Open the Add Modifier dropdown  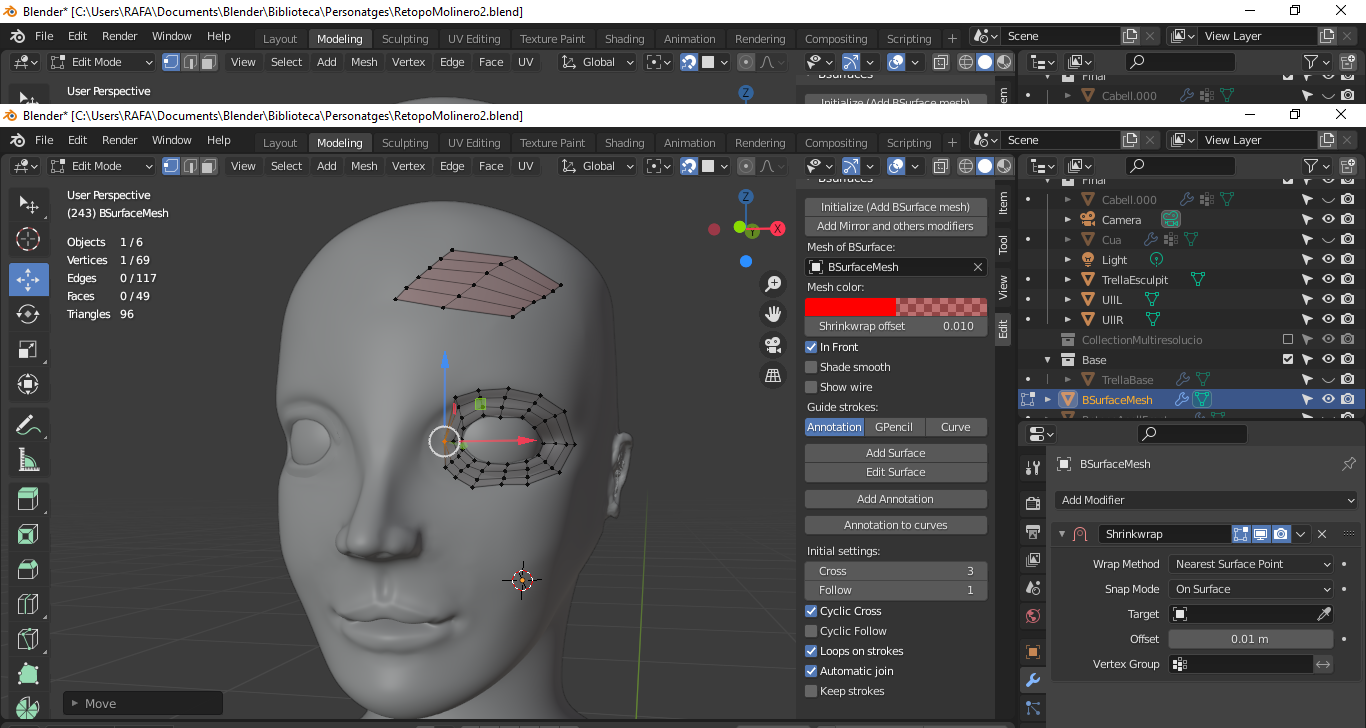pyautogui.click(x=1206, y=500)
